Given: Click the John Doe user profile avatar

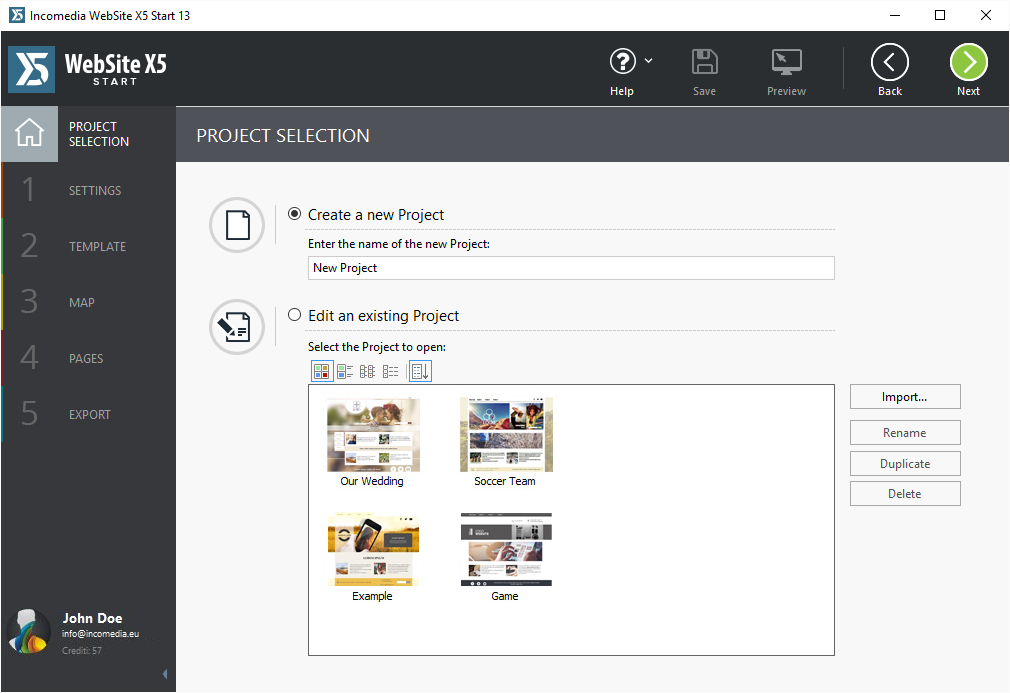Looking at the screenshot, I should (x=27, y=631).
